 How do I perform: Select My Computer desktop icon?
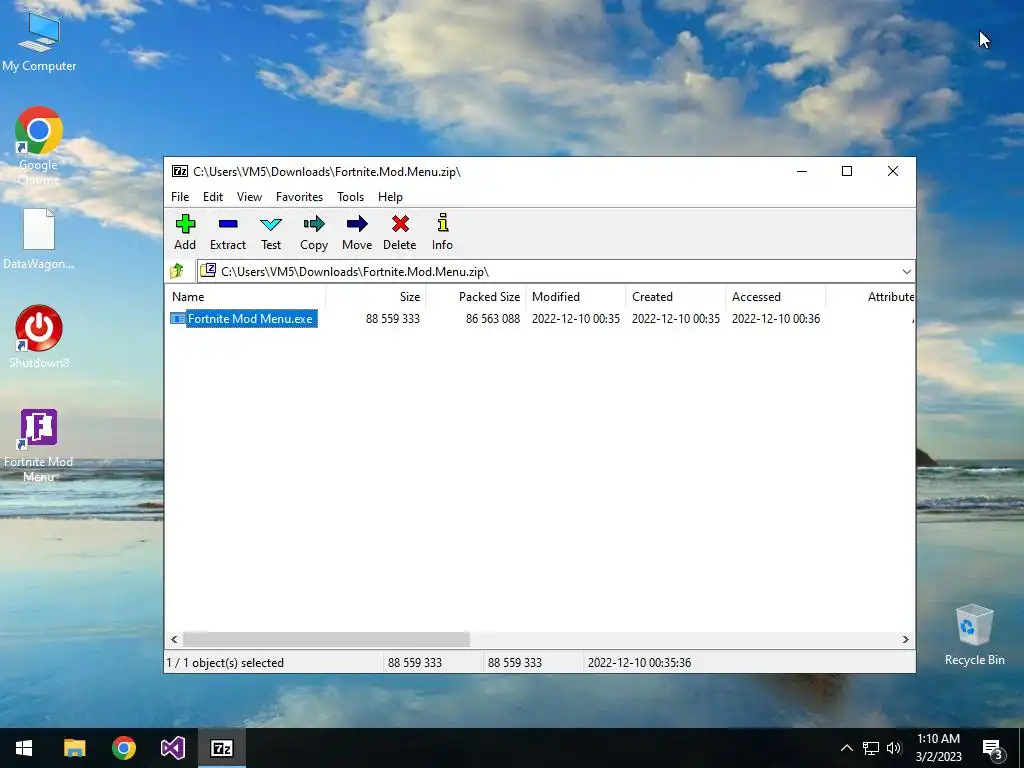39,42
